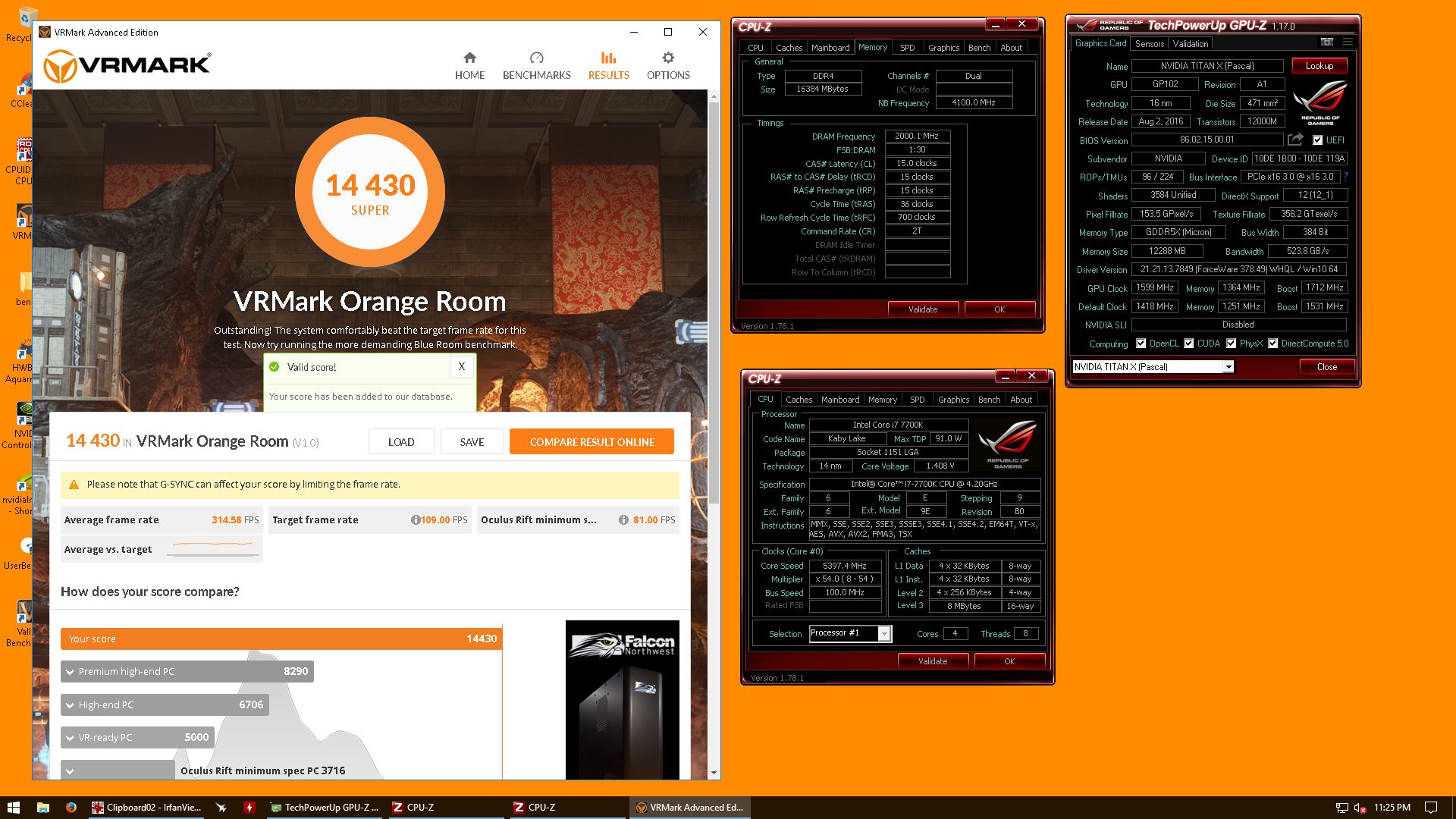Click the info icon for Oculus Rift minimum
This screenshot has height=819, width=1456.
[x=623, y=520]
